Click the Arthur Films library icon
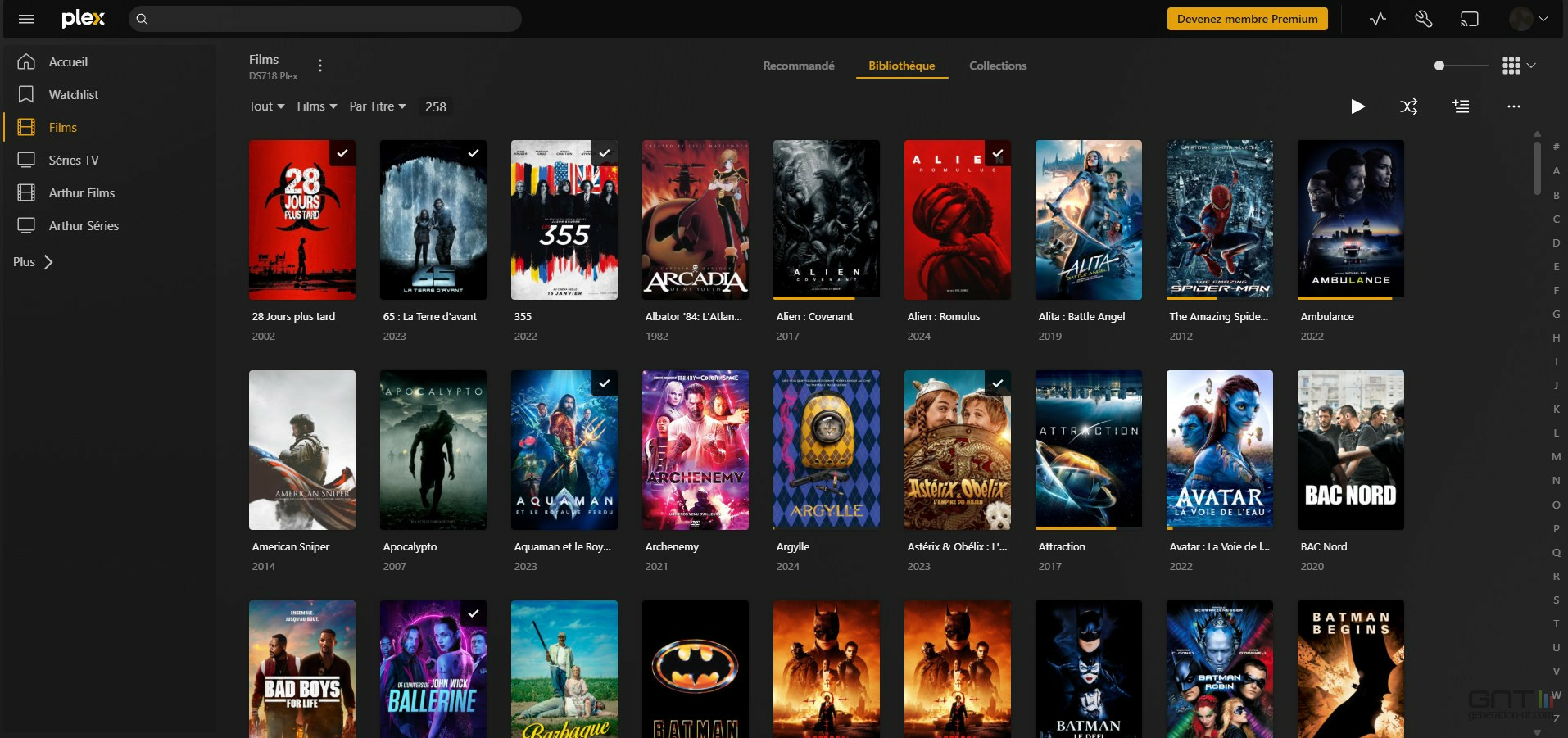 pyautogui.click(x=26, y=192)
